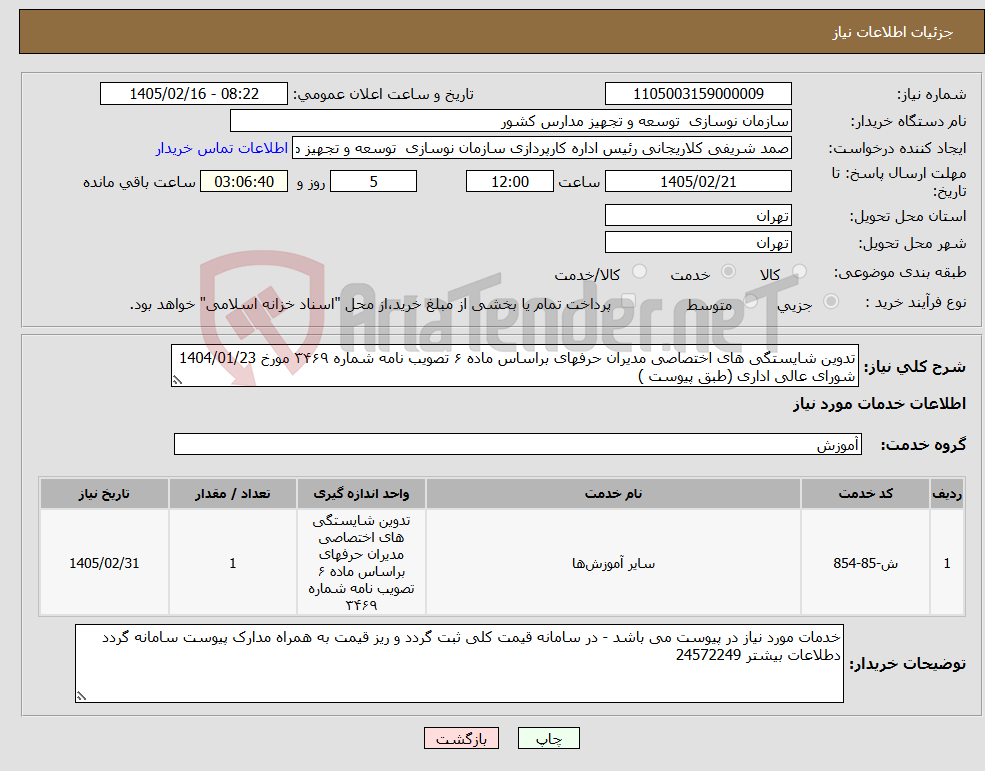Click the delivery city field تهران
985x771 pixels.
click(698, 243)
